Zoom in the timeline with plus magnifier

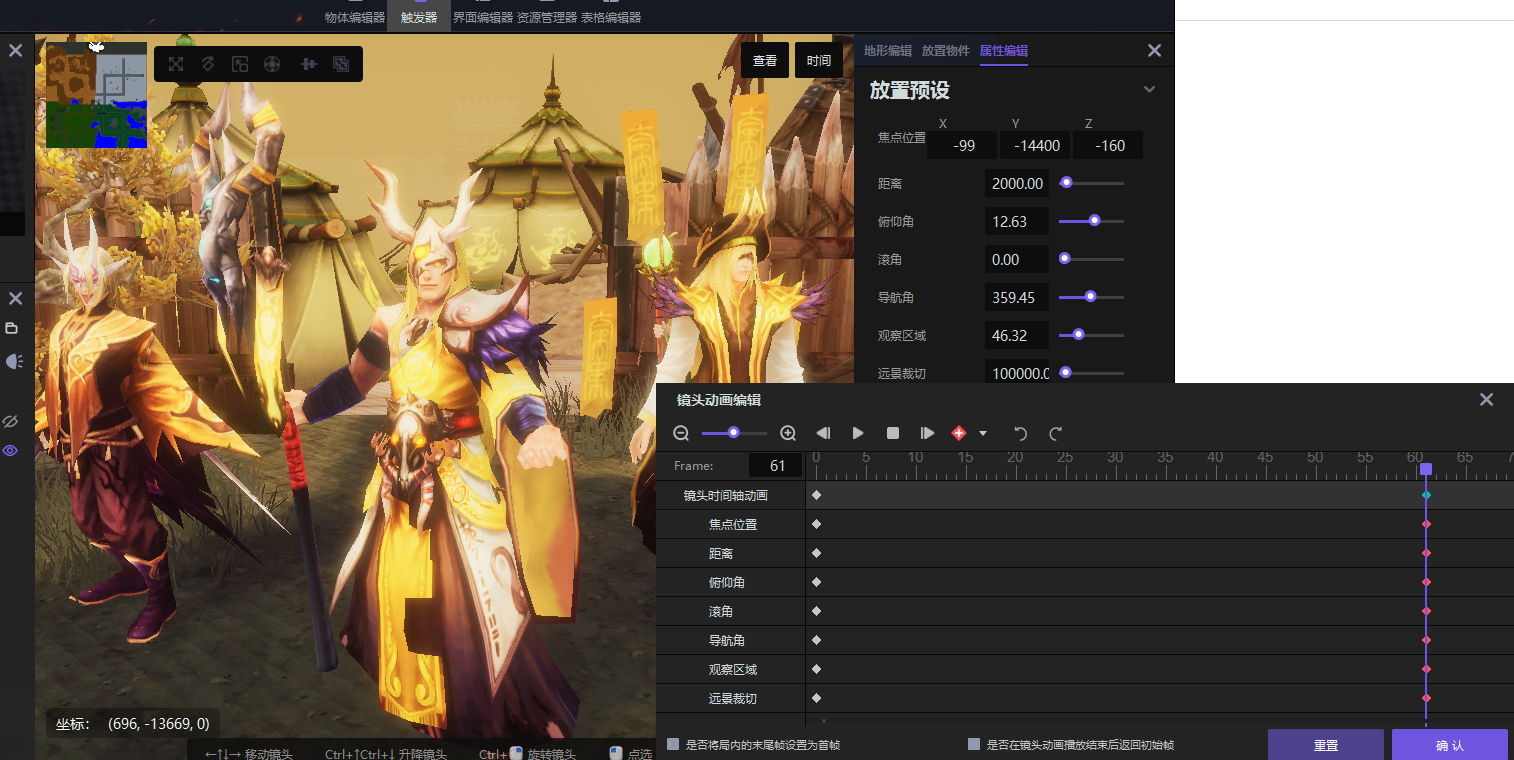(788, 433)
